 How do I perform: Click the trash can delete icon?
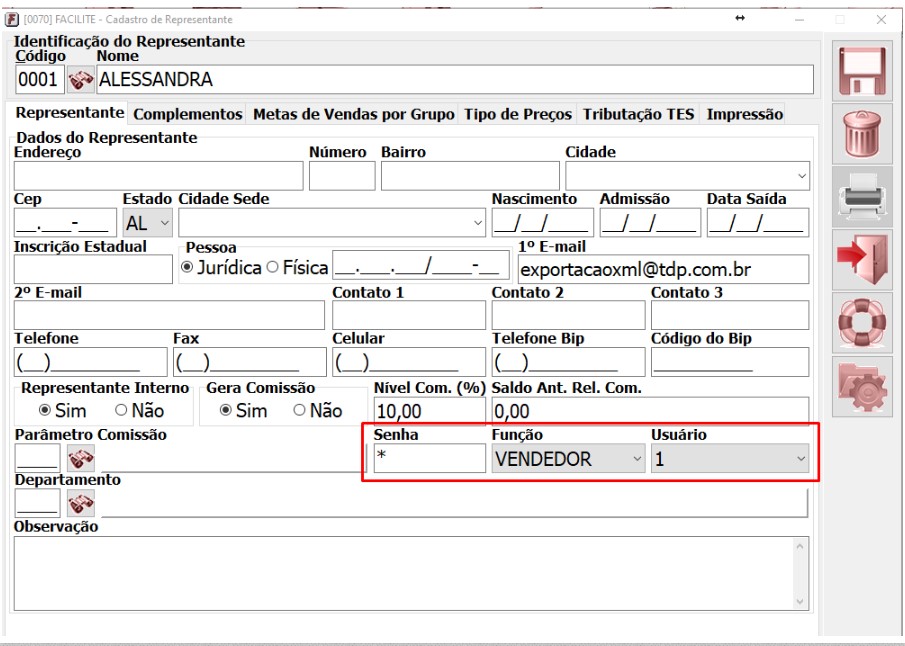click(862, 133)
